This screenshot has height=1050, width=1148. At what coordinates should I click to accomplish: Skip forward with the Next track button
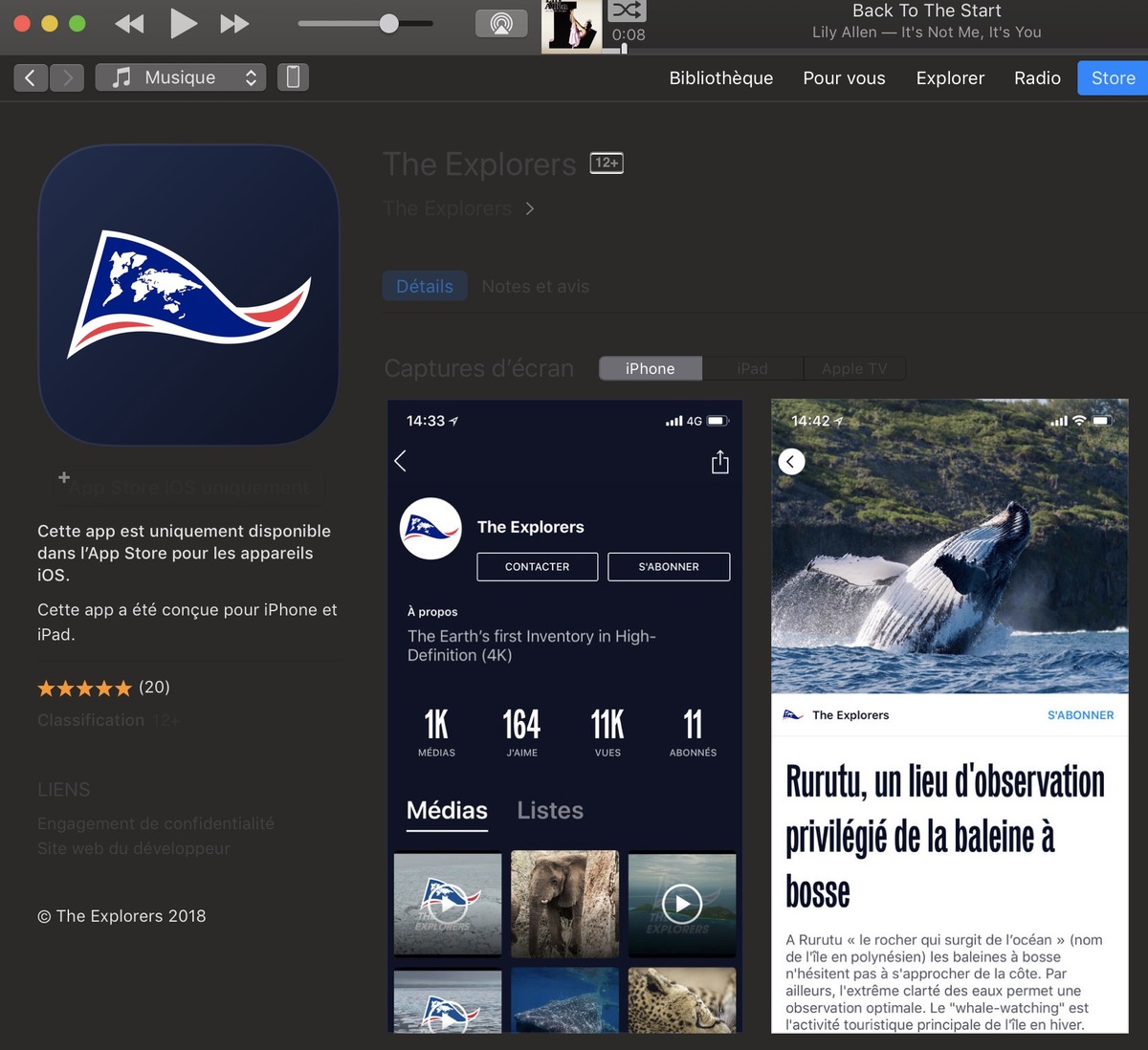234,24
